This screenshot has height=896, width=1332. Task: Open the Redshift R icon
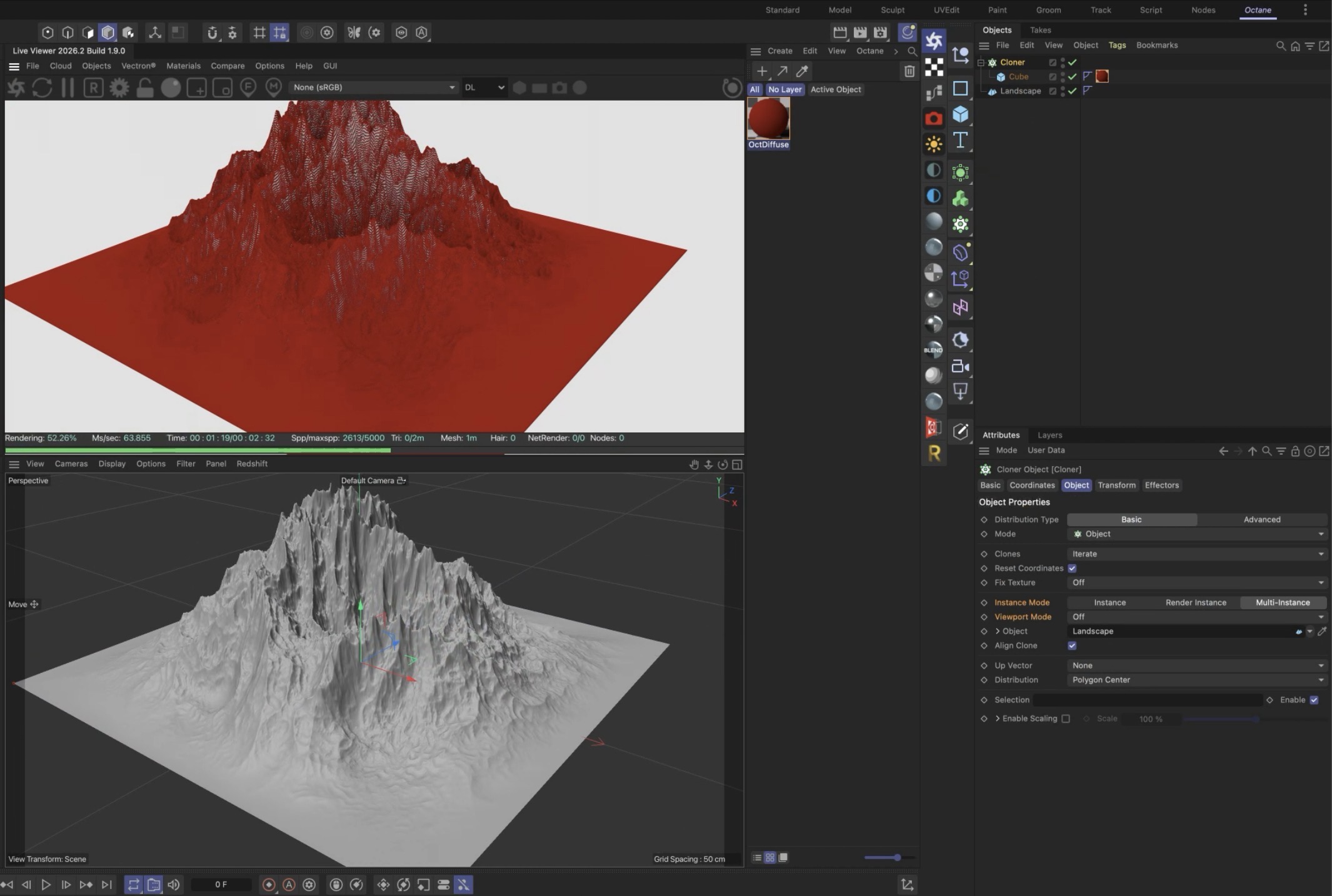pyautogui.click(x=934, y=453)
